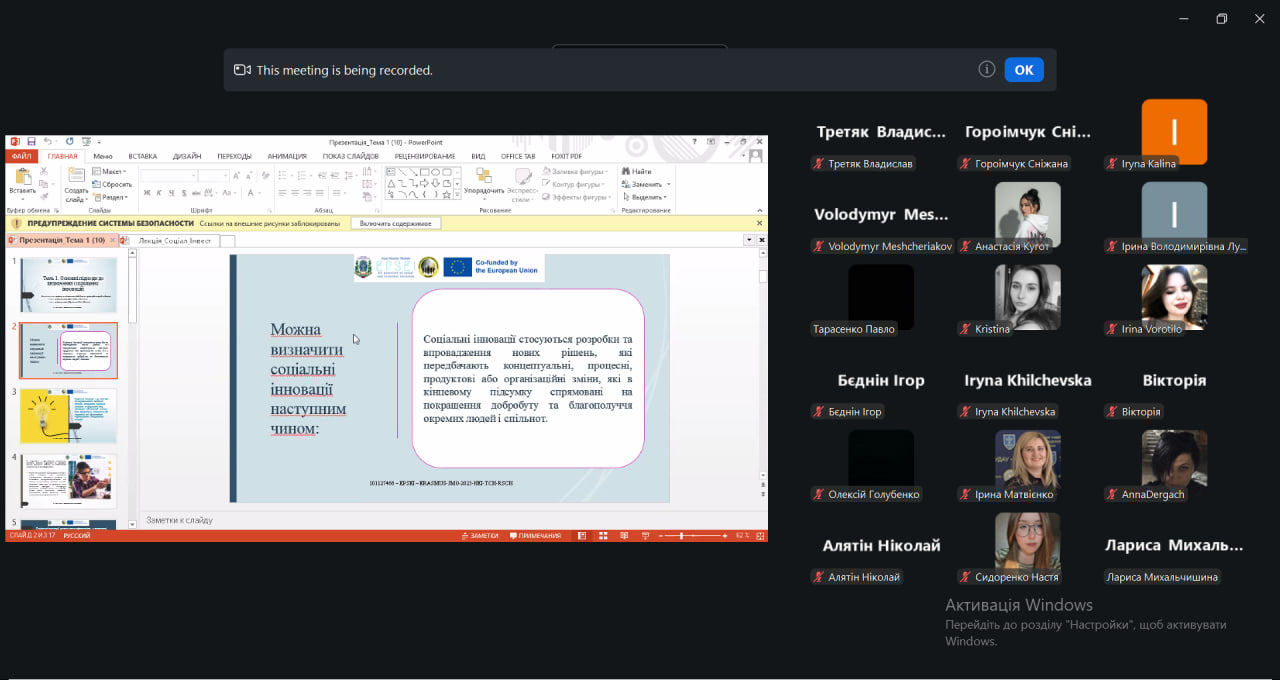Click the Вставить (Paste) clipboard icon
This screenshot has width=1280, height=680.
pos(22,178)
